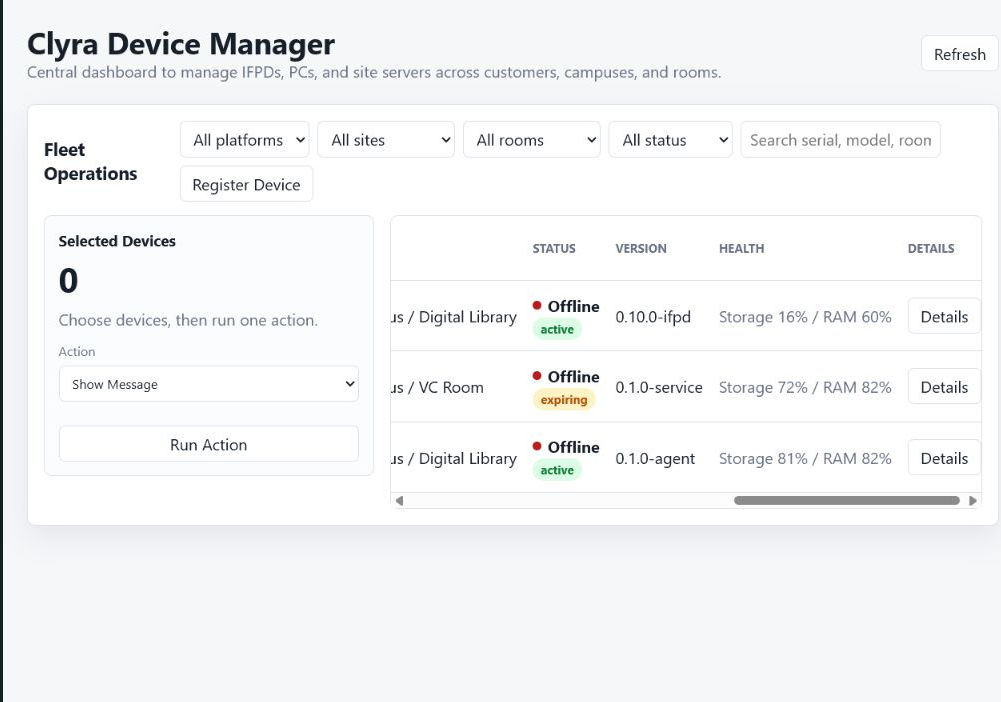
Task: Click the horizontal scrollbar thumb
Action: point(847,500)
